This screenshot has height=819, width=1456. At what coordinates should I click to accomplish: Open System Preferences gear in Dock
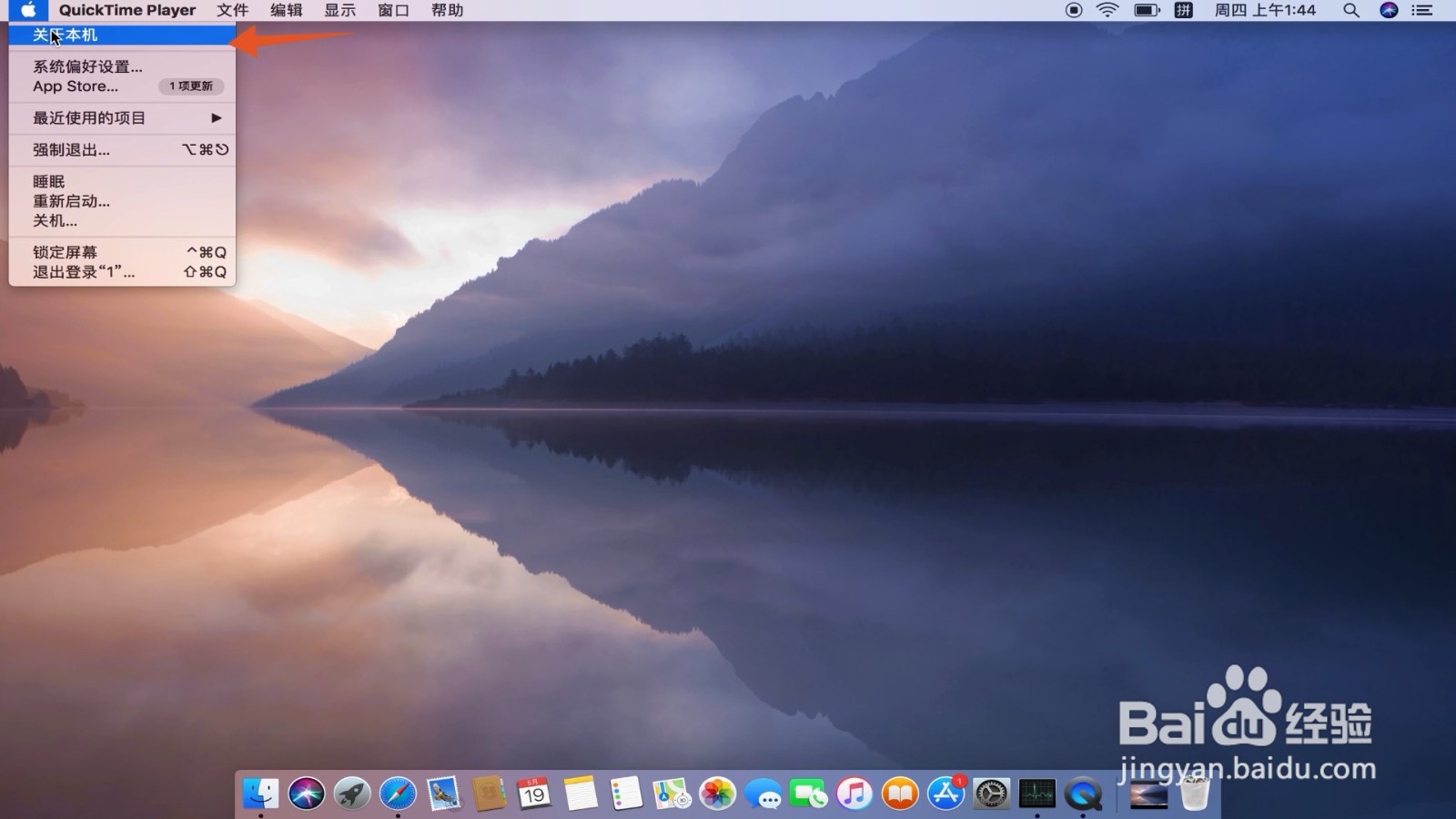click(991, 794)
